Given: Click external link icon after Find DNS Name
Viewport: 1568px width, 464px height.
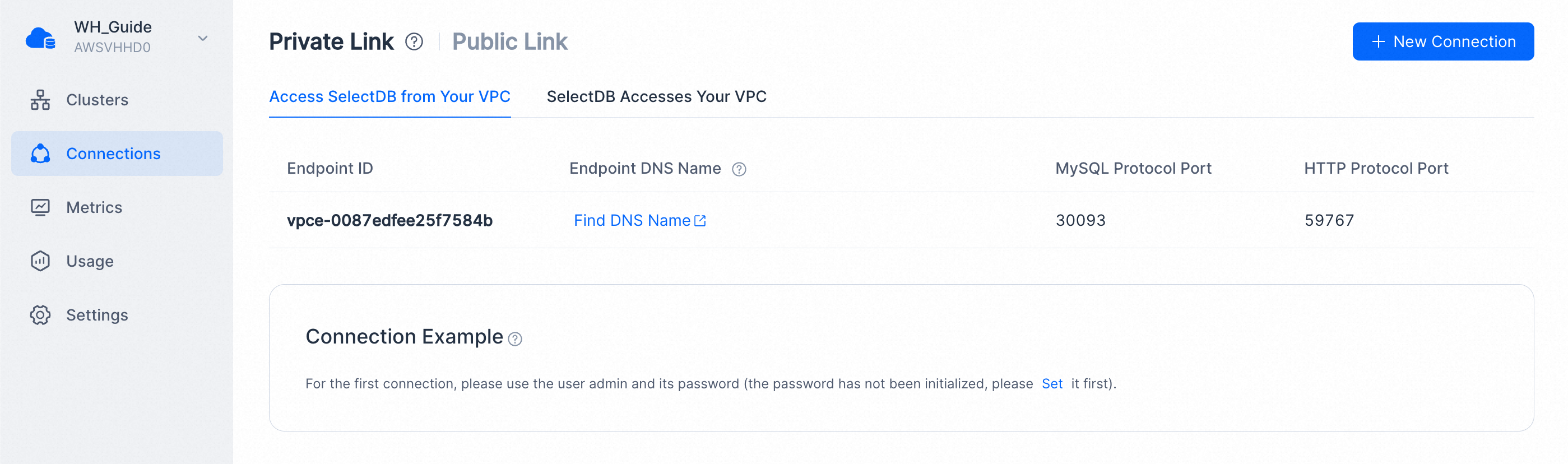Looking at the screenshot, I should click(701, 220).
